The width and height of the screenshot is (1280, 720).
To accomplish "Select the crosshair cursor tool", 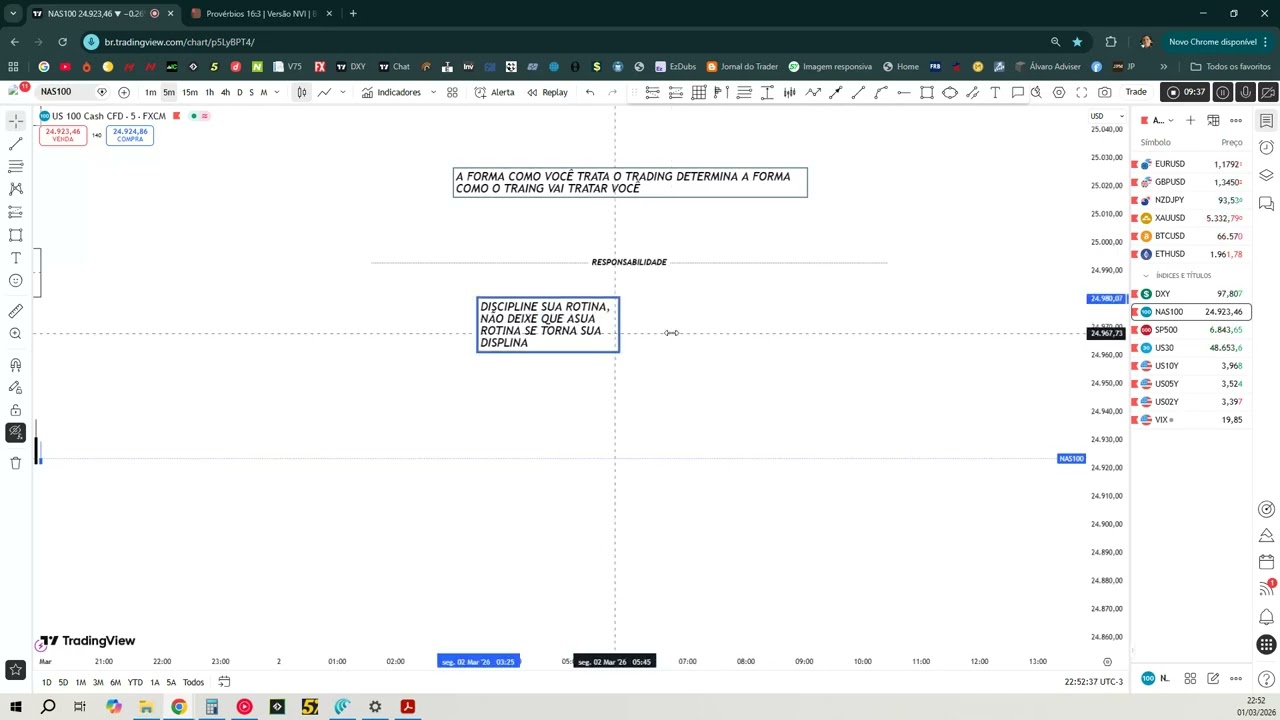I will point(15,120).
